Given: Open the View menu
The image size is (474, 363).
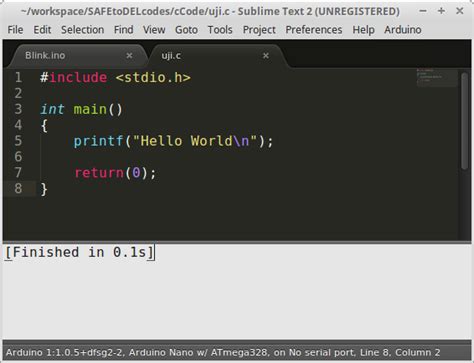Looking at the screenshot, I should click(x=154, y=30).
